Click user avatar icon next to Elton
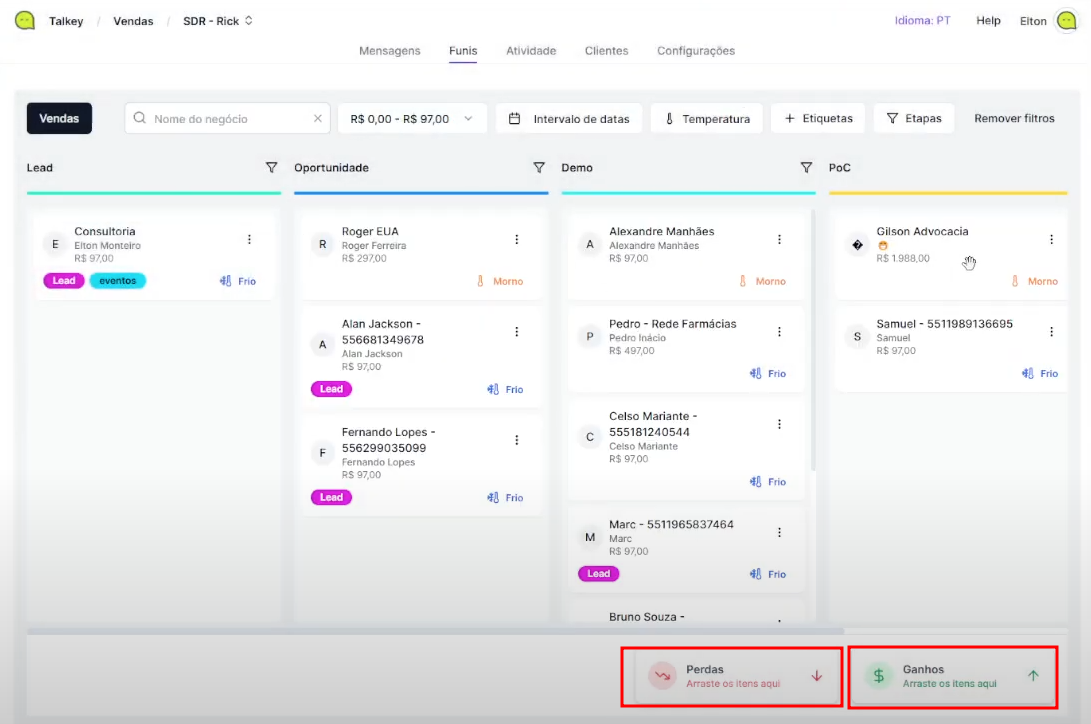This screenshot has width=1091, height=724. click(x=1066, y=20)
